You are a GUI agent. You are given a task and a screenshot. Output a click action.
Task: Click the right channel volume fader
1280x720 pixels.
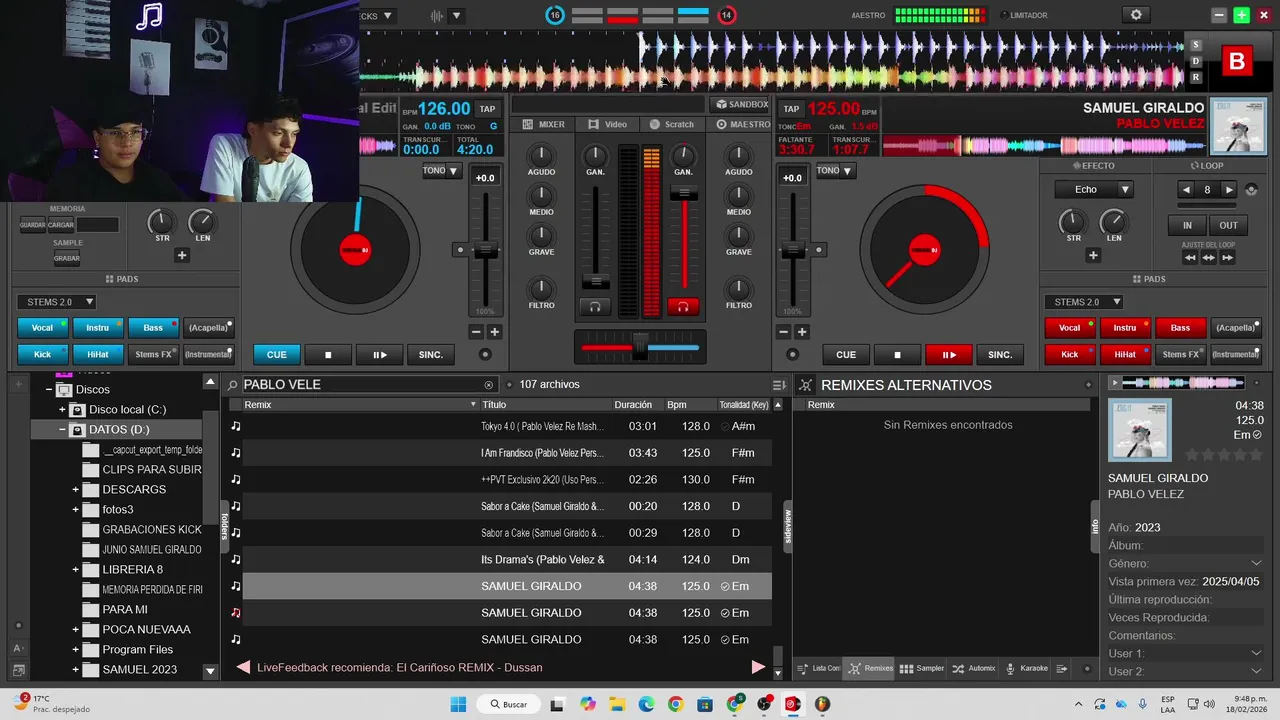[x=684, y=193]
